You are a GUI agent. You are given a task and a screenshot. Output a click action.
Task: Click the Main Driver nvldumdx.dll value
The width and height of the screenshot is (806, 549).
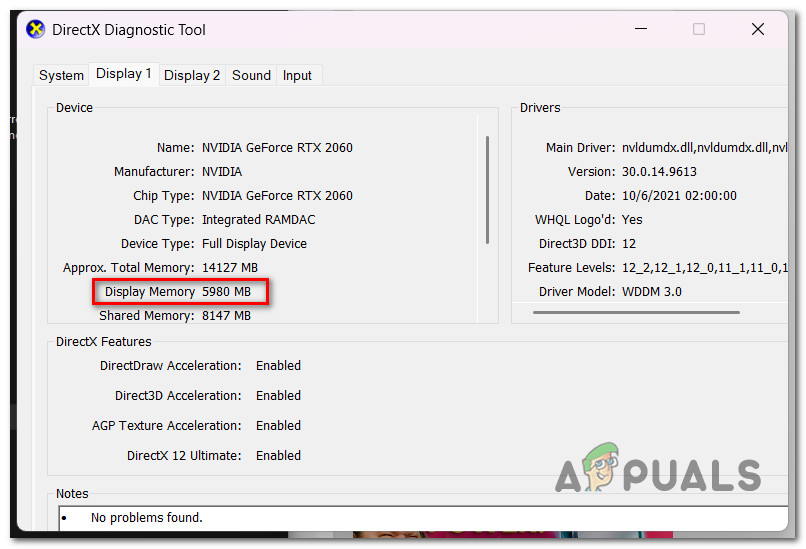coord(704,148)
